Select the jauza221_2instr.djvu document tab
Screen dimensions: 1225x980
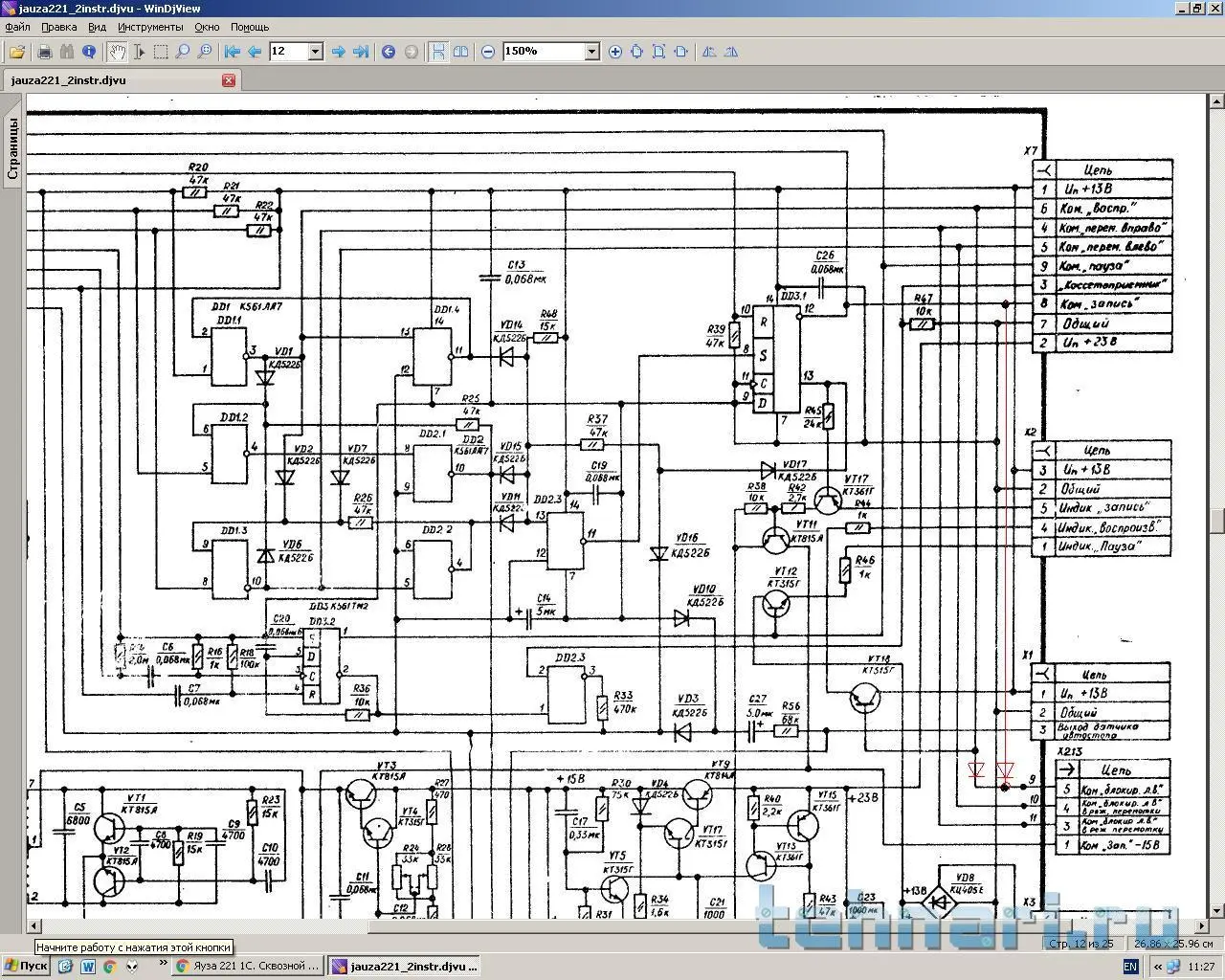69,80
